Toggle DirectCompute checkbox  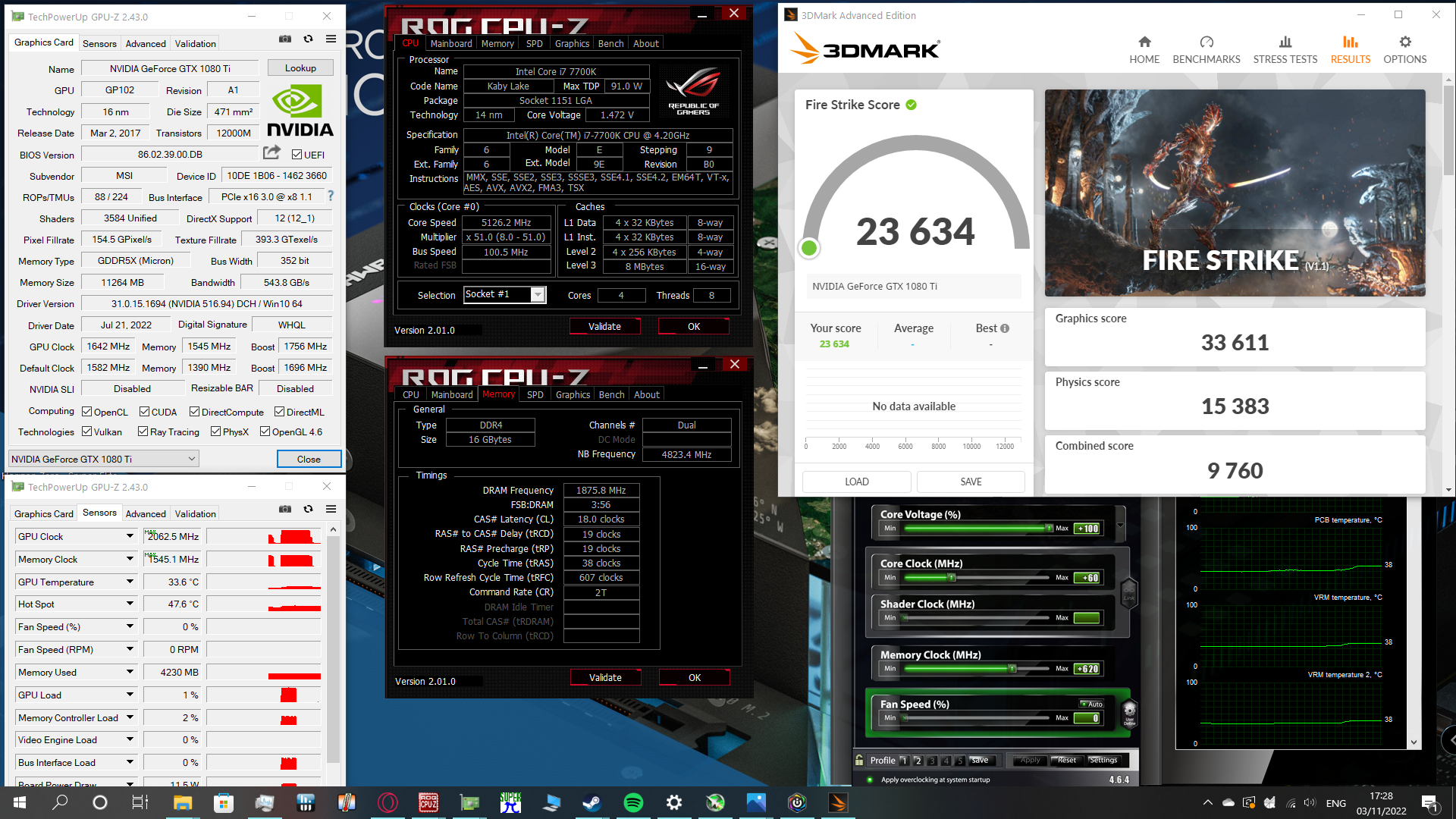pyautogui.click(x=195, y=412)
